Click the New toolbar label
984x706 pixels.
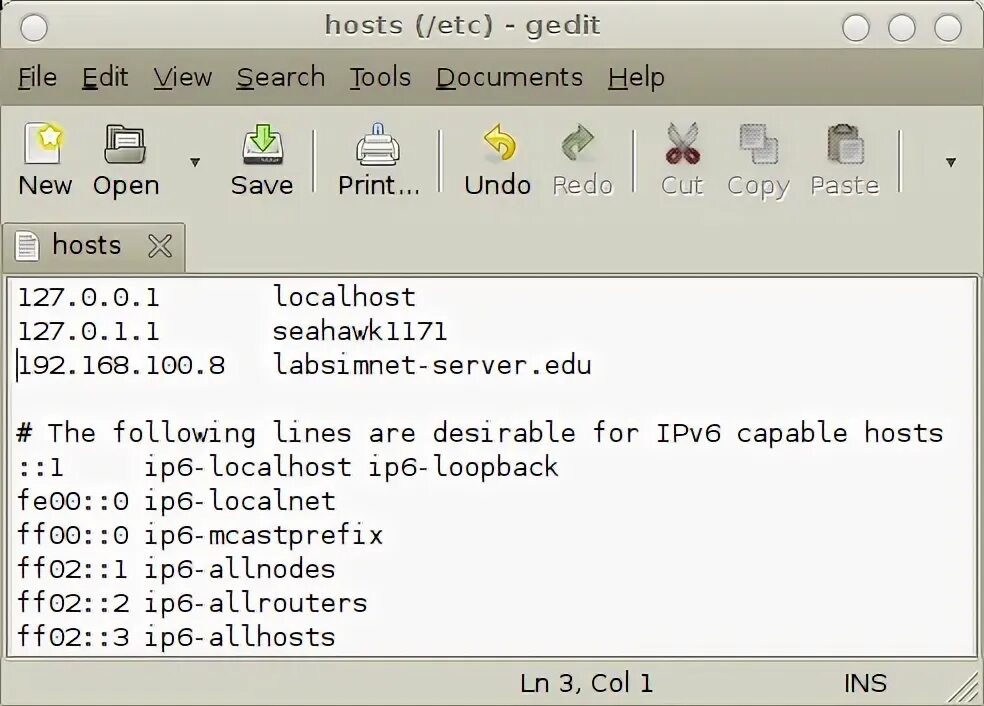[x=45, y=185]
